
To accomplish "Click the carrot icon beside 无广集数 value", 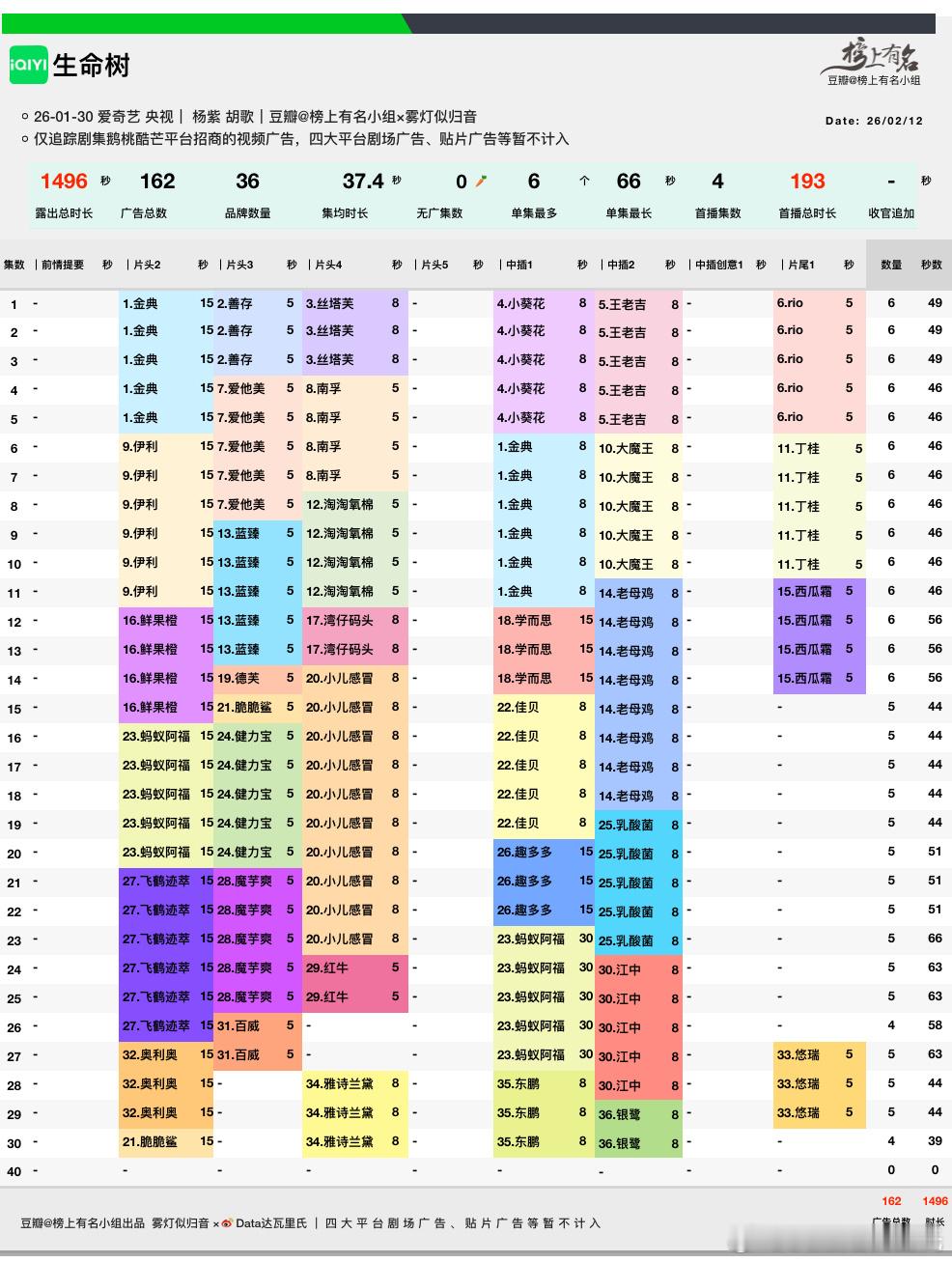I will coord(481,181).
